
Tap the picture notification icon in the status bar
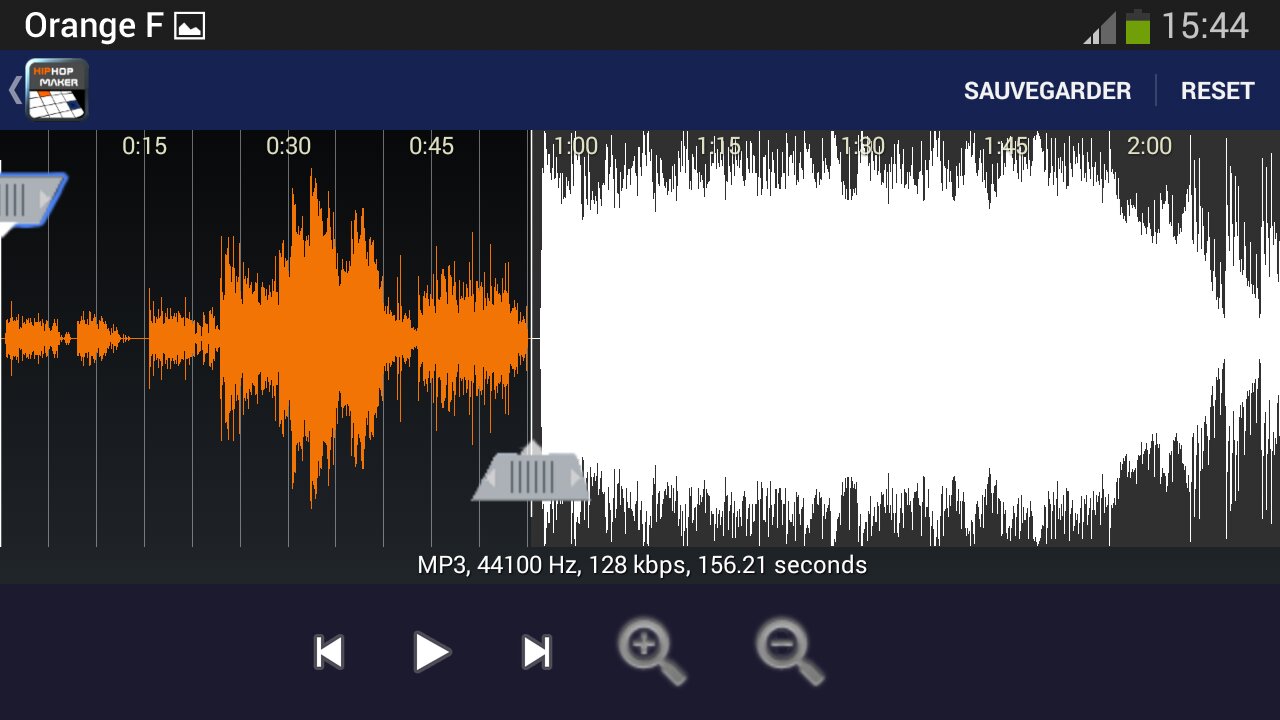pos(190,27)
